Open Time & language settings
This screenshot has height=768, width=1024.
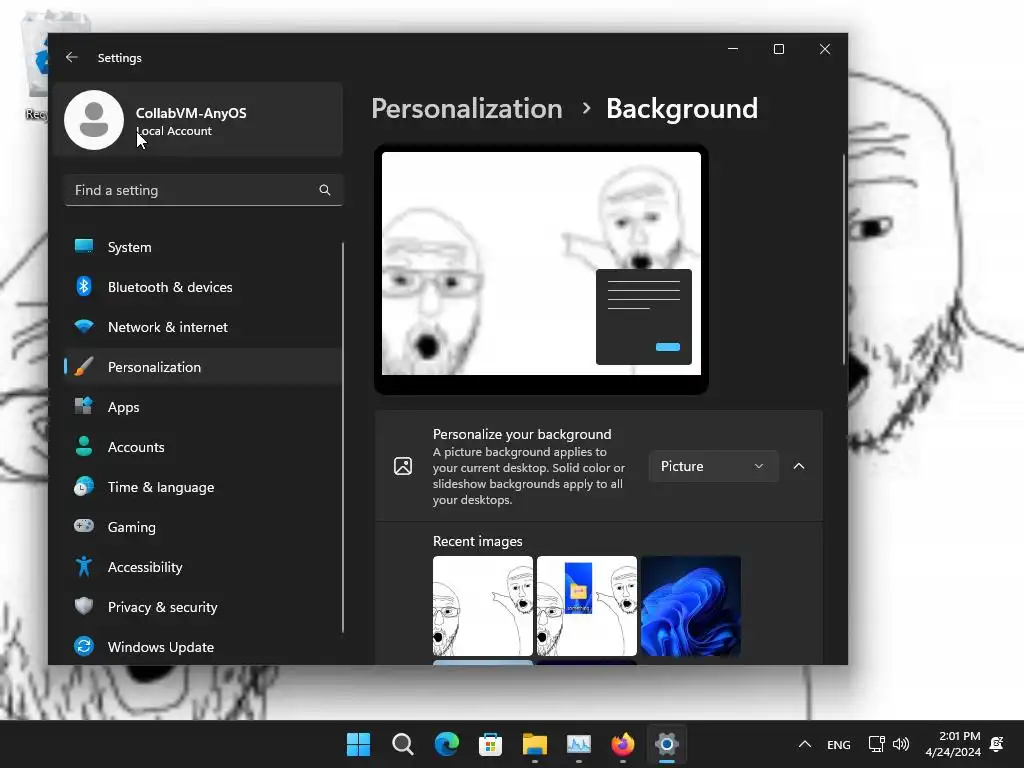pos(202,487)
